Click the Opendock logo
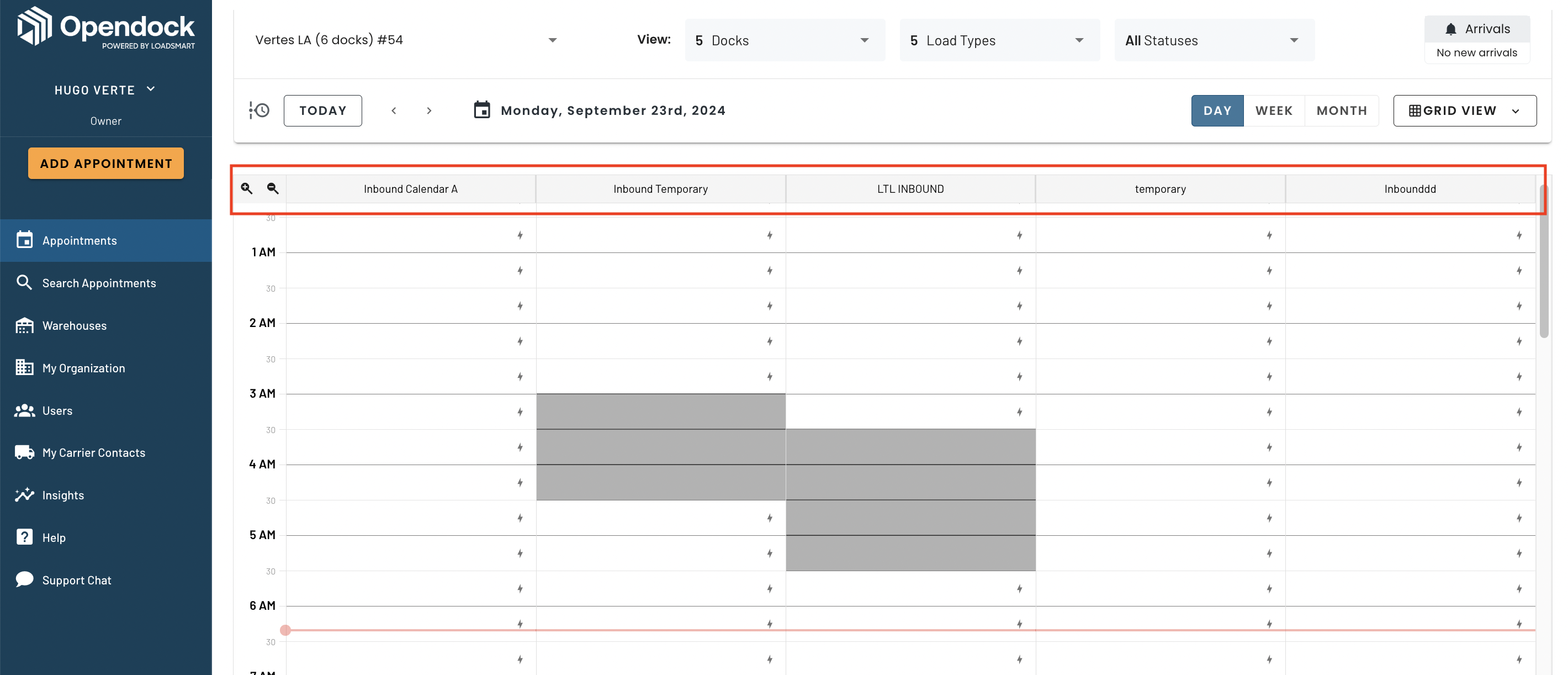This screenshot has height=675, width=1568. 106,27
